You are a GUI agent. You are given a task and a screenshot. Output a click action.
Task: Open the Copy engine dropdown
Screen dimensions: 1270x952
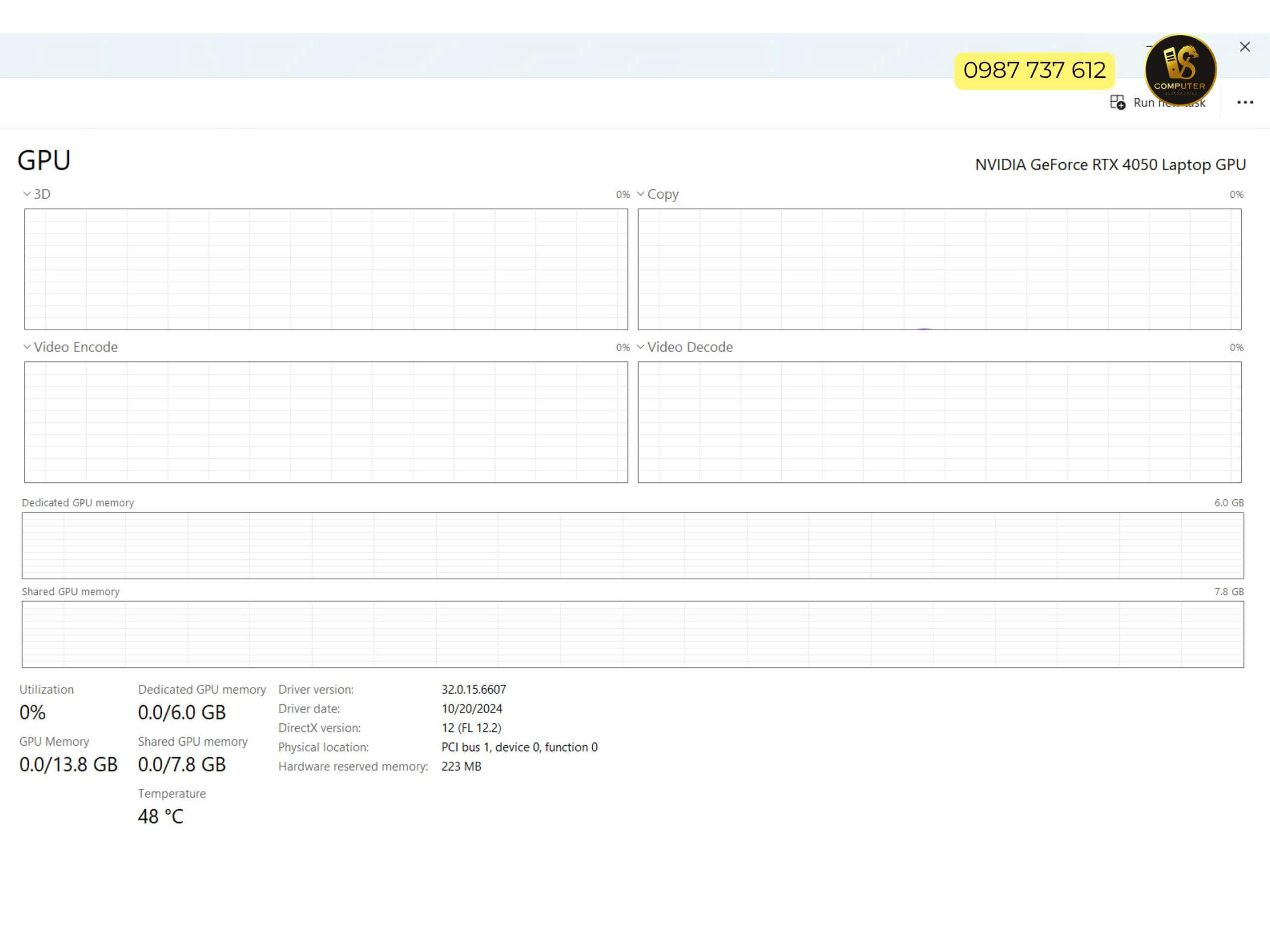pos(641,194)
